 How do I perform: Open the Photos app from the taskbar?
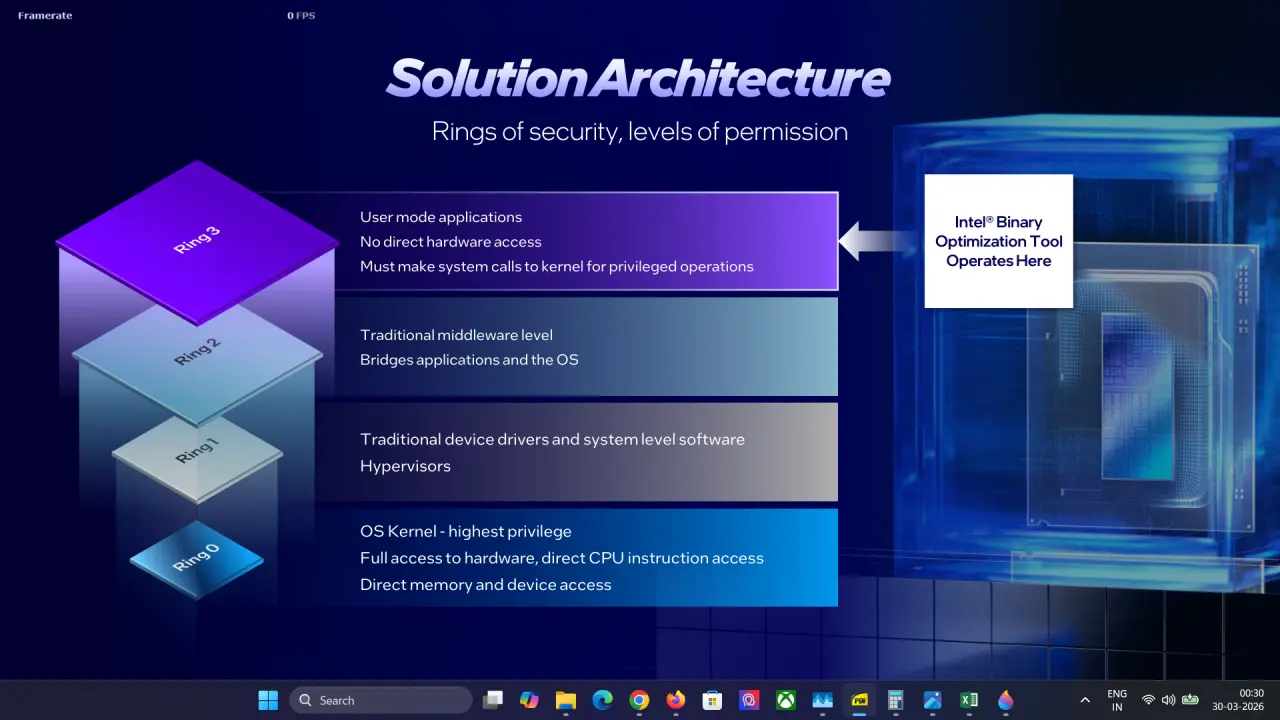tap(932, 700)
